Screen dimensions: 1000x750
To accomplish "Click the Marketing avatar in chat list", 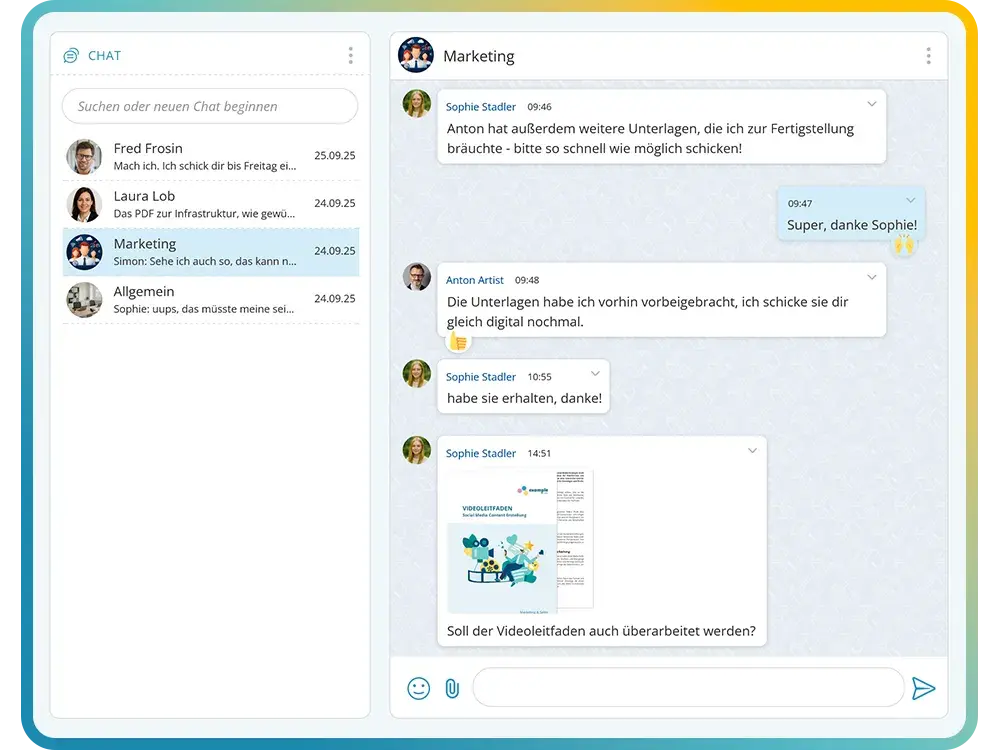I will 84,253.
